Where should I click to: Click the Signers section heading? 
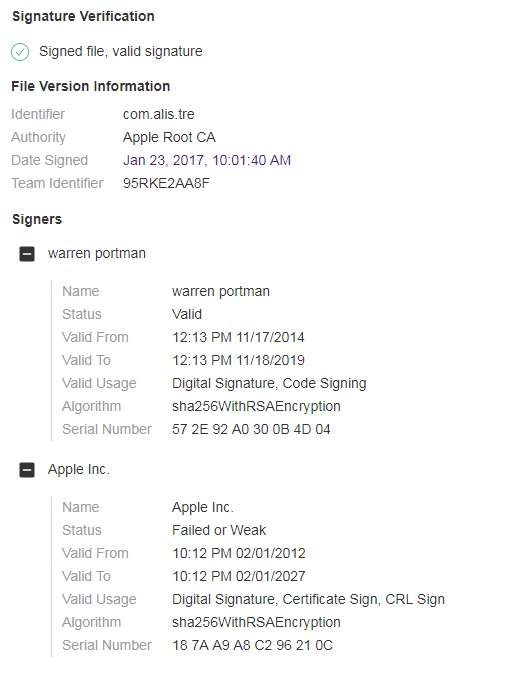[37, 219]
